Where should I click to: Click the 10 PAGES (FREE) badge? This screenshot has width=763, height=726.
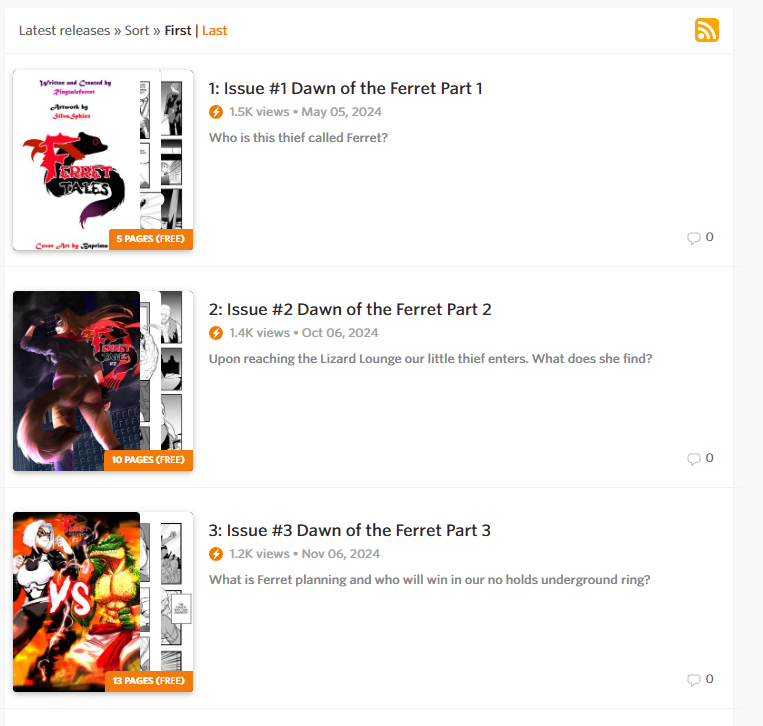tap(148, 460)
